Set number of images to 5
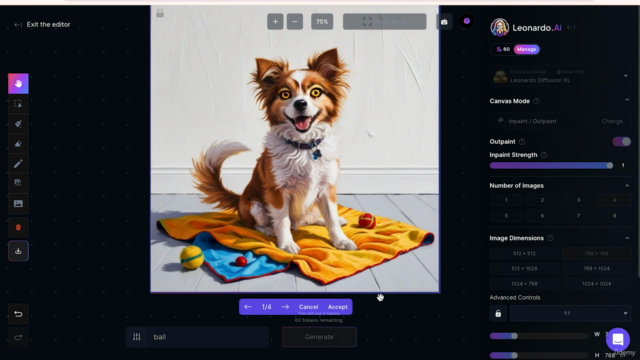 506,216
